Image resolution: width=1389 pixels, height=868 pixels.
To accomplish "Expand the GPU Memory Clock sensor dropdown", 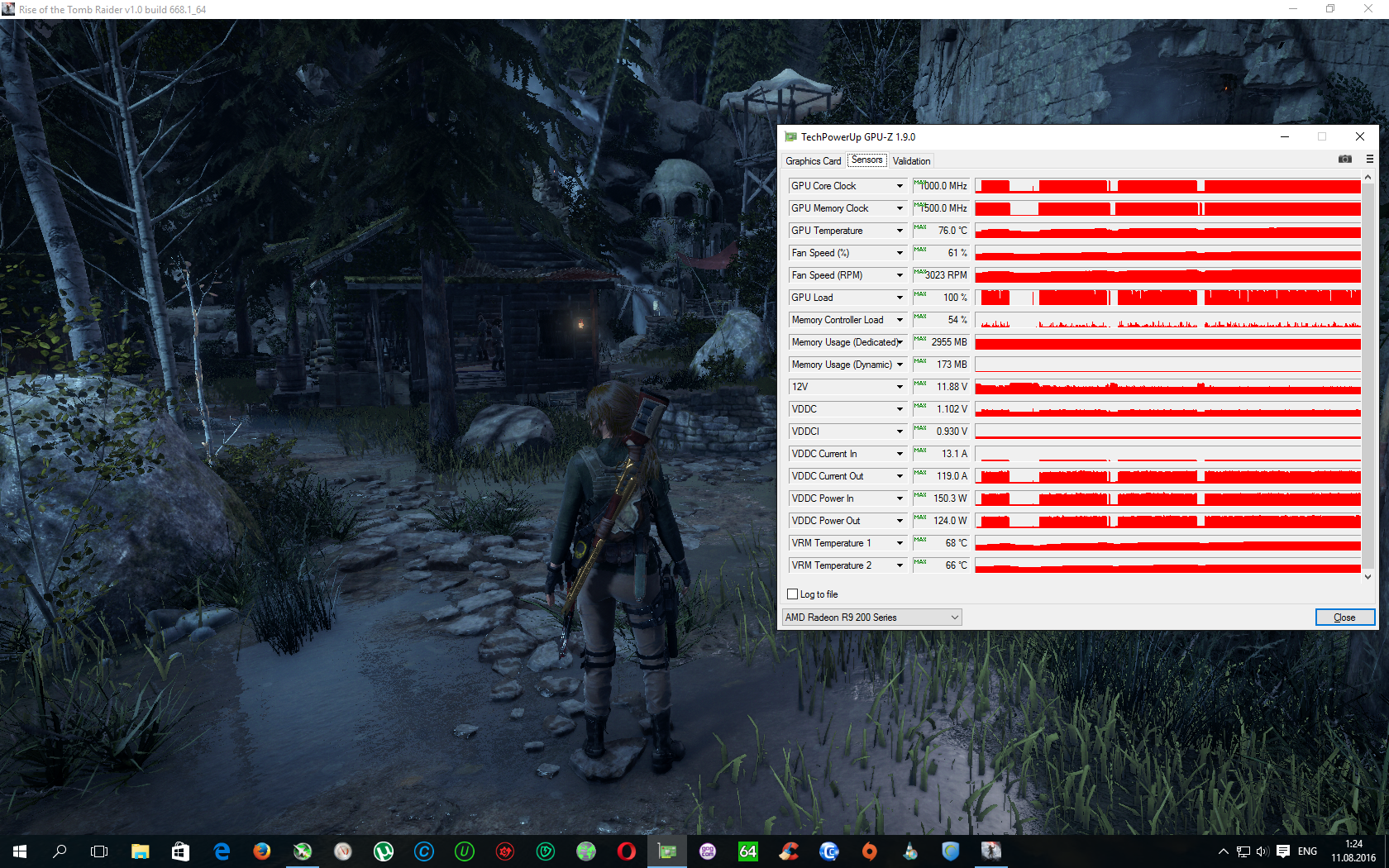I will tap(900, 208).
